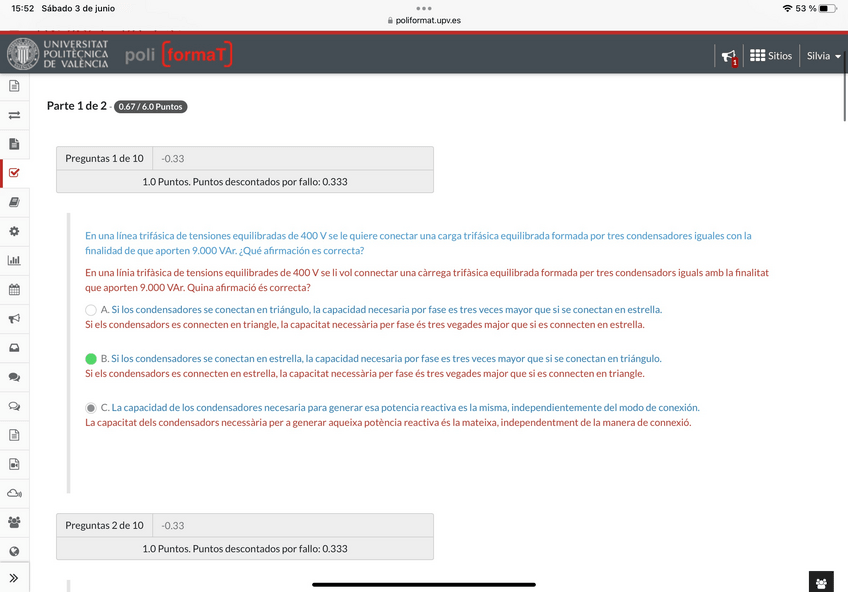Open notifications megaphone in top header
Screen dimensions: 848x592
728,56
